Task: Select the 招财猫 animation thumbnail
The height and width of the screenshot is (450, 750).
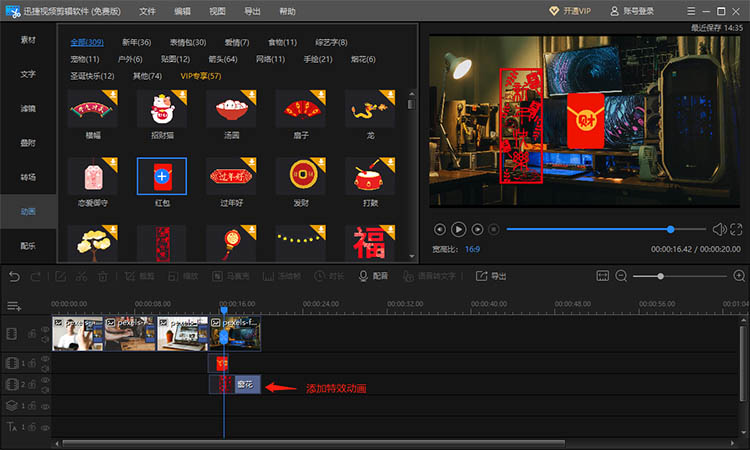Action: (x=162, y=109)
